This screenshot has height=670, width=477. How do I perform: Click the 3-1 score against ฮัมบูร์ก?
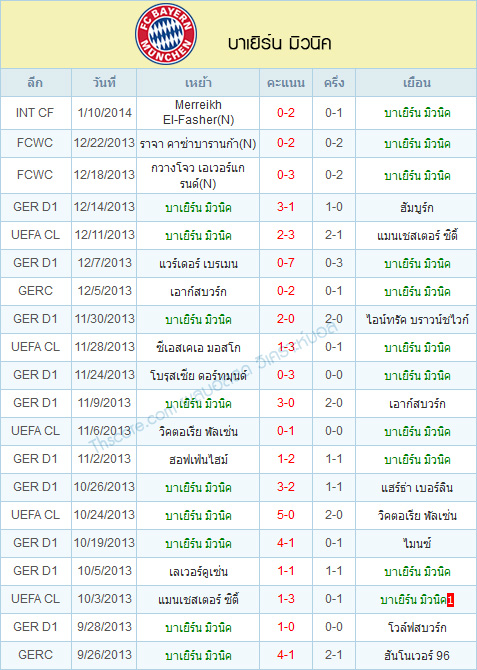(286, 207)
